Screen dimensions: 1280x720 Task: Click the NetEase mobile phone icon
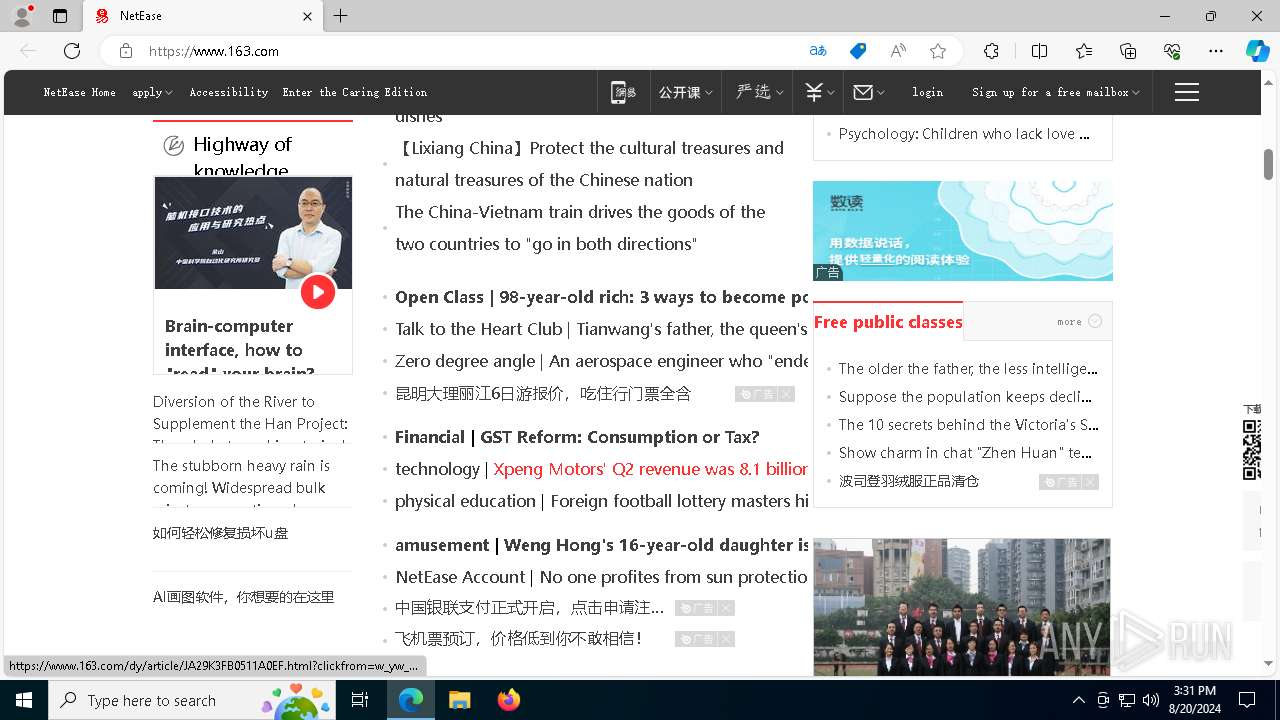pos(623,92)
